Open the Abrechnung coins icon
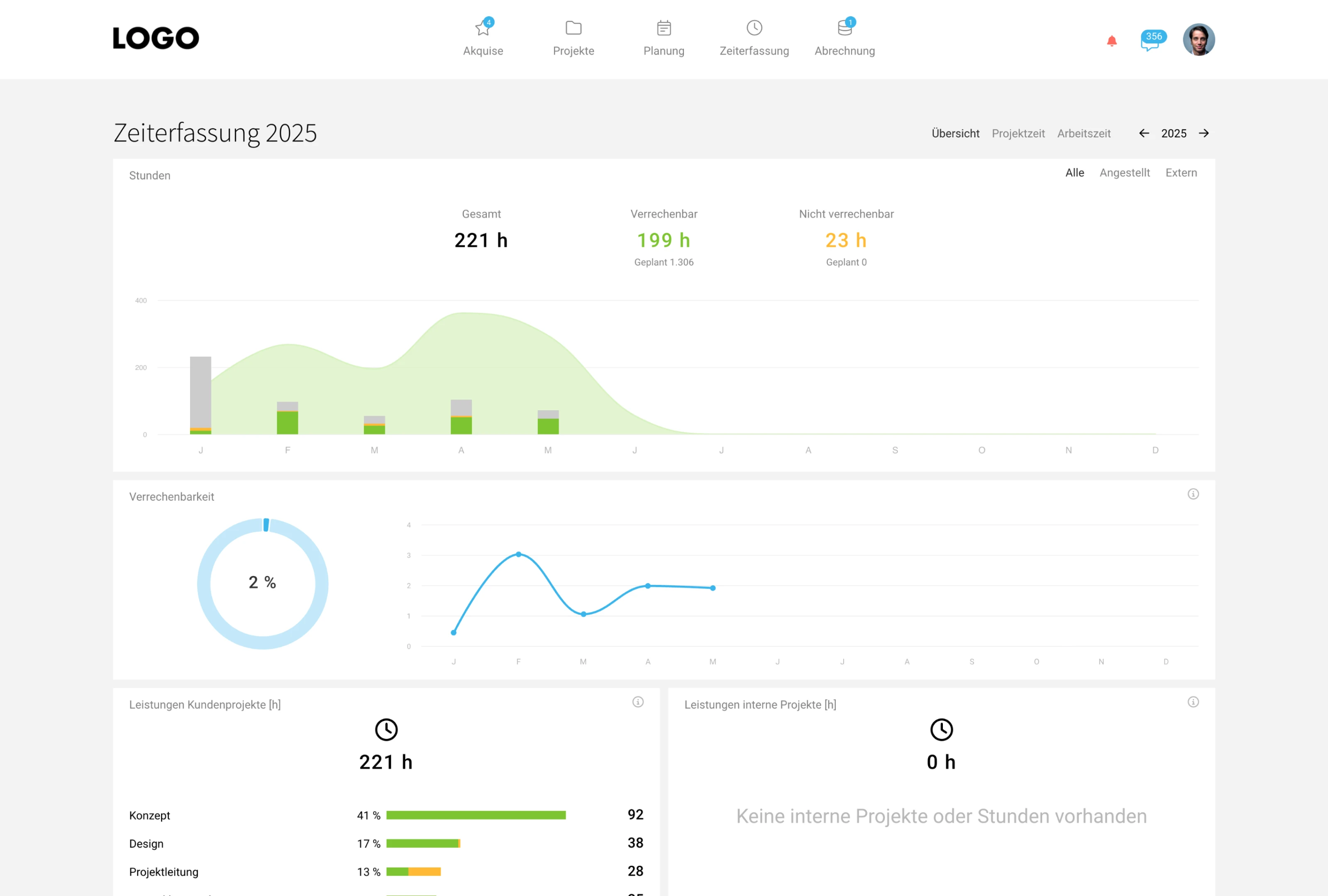This screenshot has width=1328, height=896. coord(844,28)
